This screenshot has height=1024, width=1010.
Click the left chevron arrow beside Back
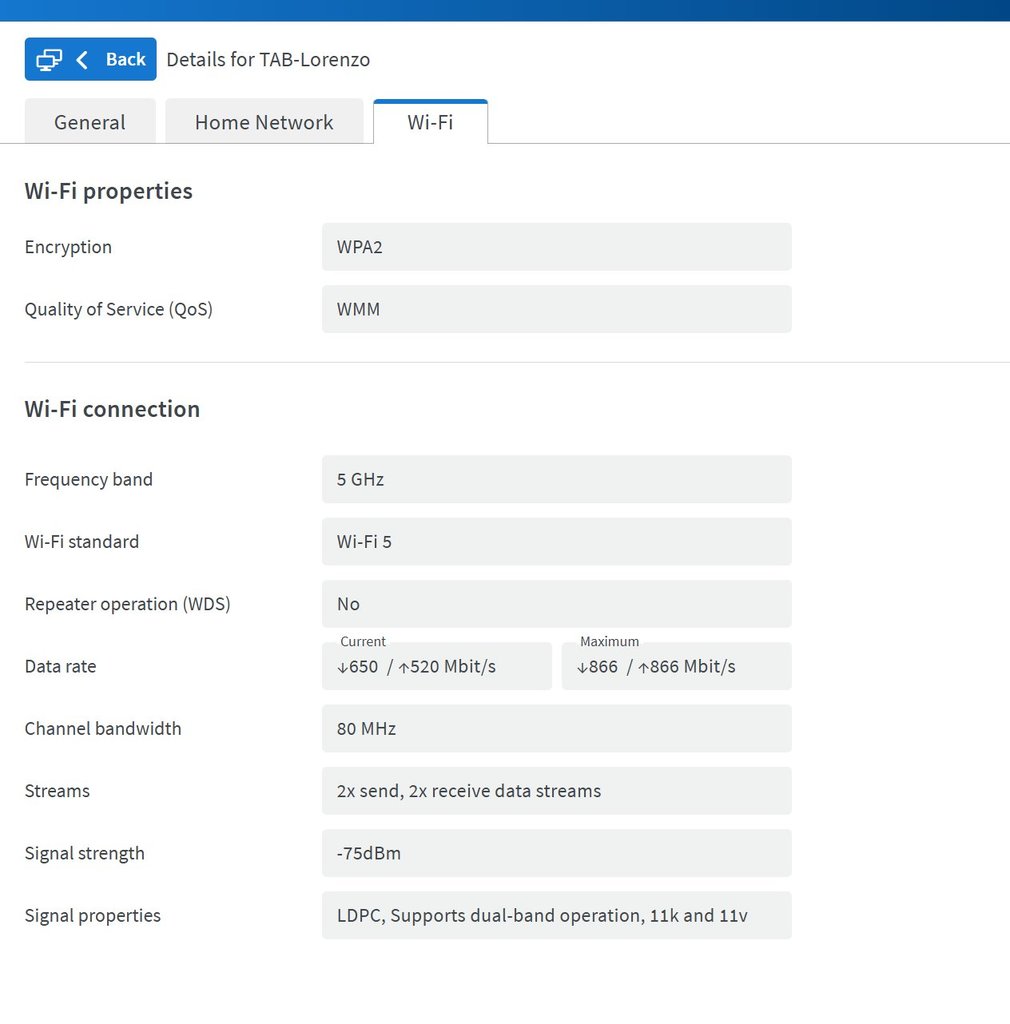click(x=82, y=59)
